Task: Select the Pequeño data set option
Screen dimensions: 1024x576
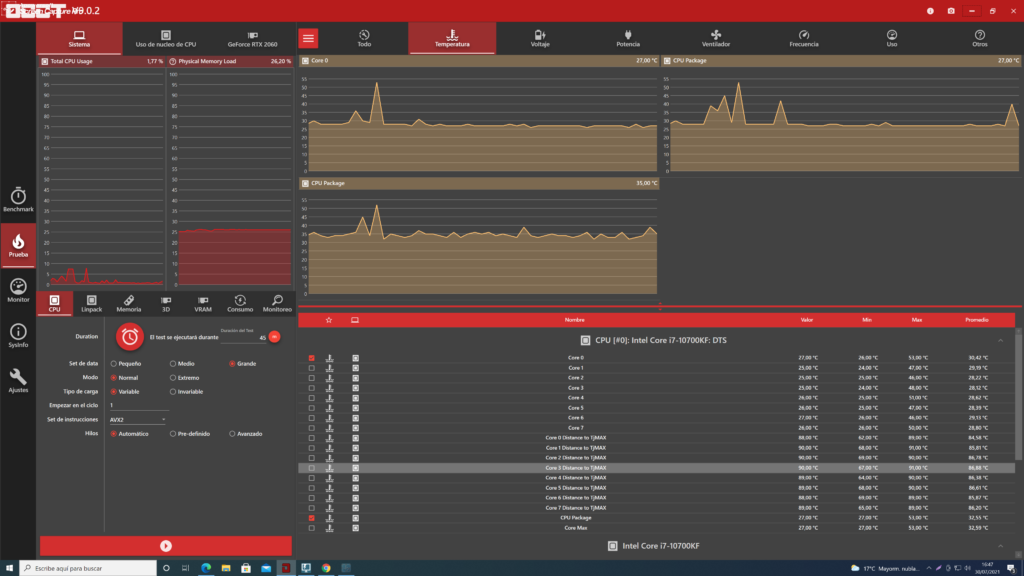Action: (x=114, y=364)
